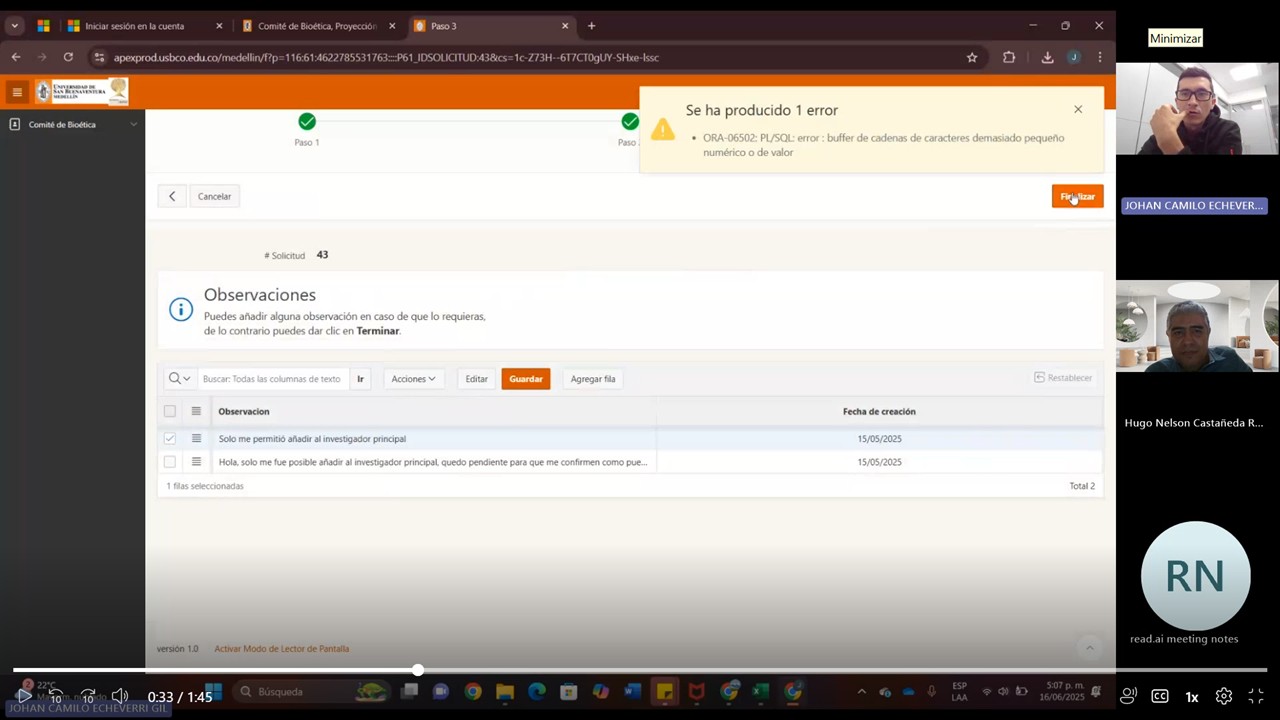The width and height of the screenshot is (1280, 720).
Task: Check the second observation row checkbox
Action: (x=170, y=462)
